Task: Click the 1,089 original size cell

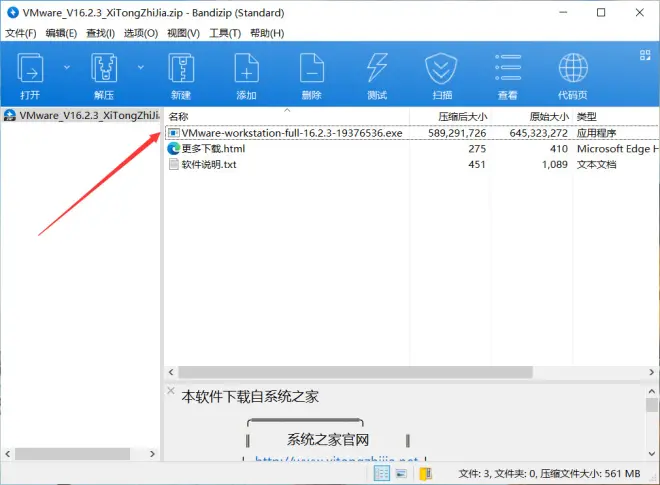Action: pos(555,164)
